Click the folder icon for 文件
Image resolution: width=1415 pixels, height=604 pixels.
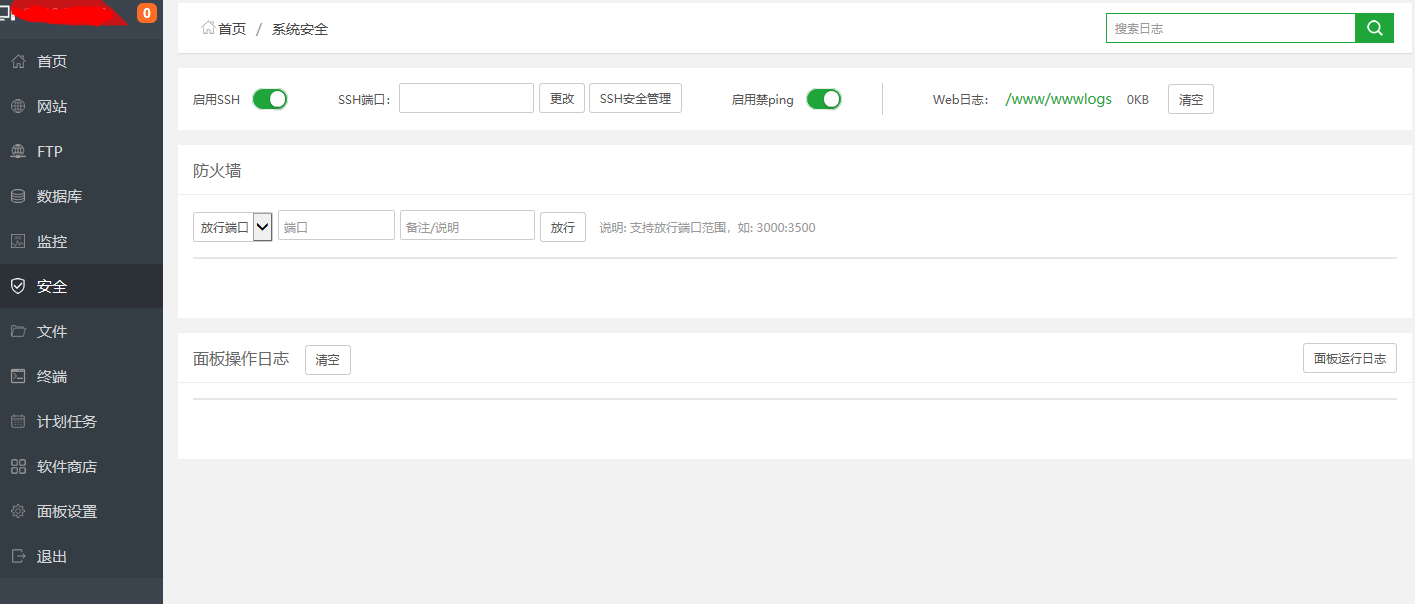[x=18, y=332]
